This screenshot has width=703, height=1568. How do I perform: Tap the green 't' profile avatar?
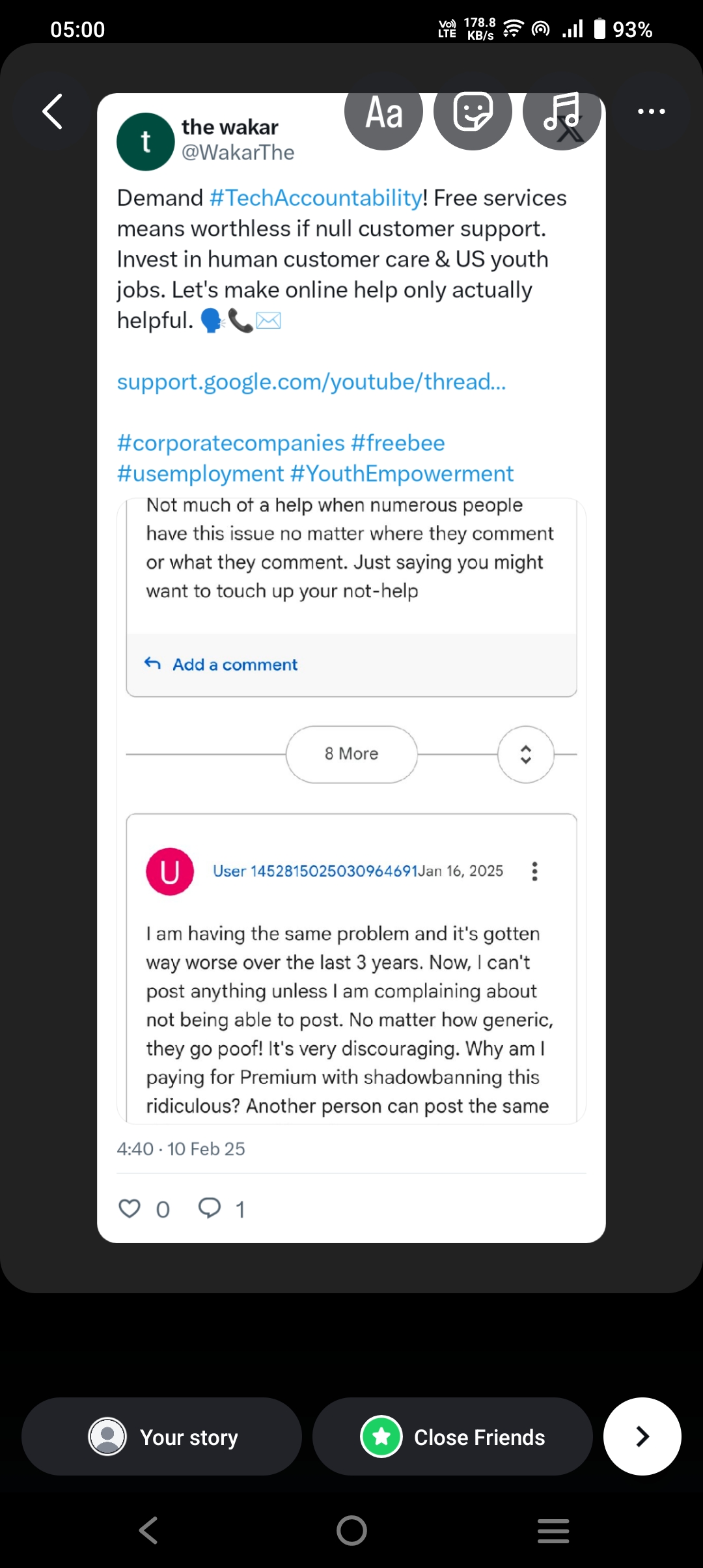(145, 142)
